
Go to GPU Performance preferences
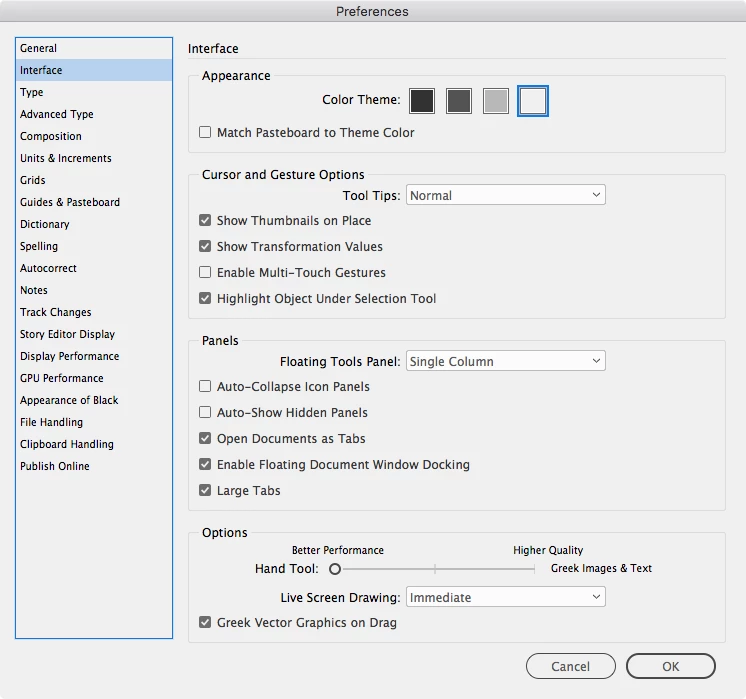tap(94, 378)
